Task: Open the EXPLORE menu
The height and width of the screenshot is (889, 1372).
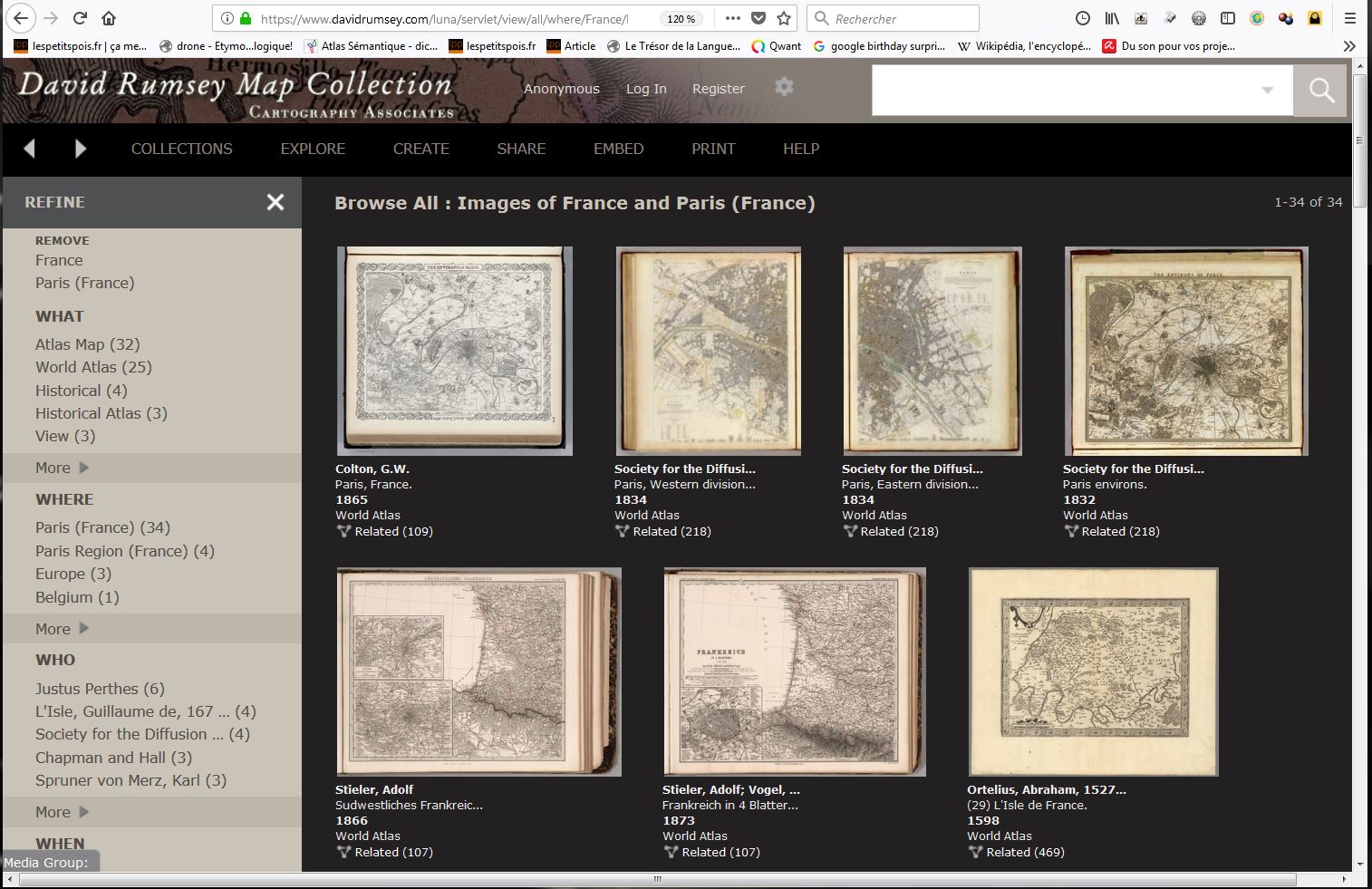Action: [313, 149]
